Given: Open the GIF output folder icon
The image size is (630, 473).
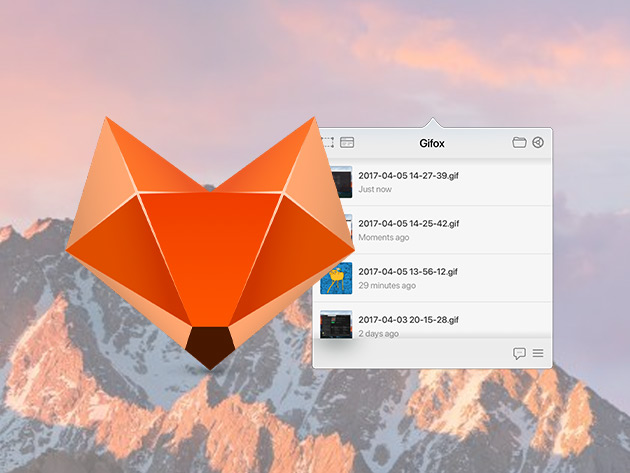Looking at the screenshot, I should (x=519, y=143).
